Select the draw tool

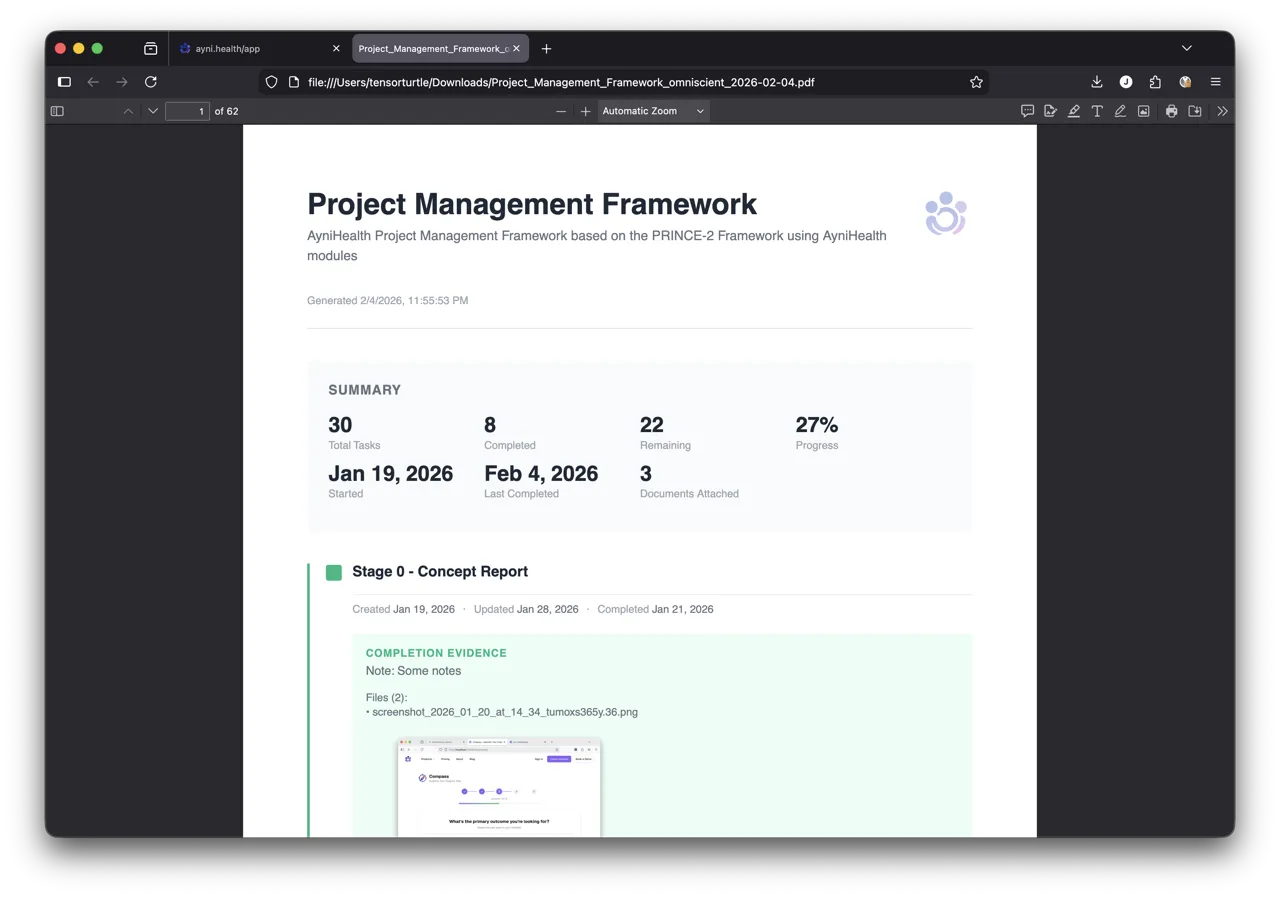[1120, 111]
